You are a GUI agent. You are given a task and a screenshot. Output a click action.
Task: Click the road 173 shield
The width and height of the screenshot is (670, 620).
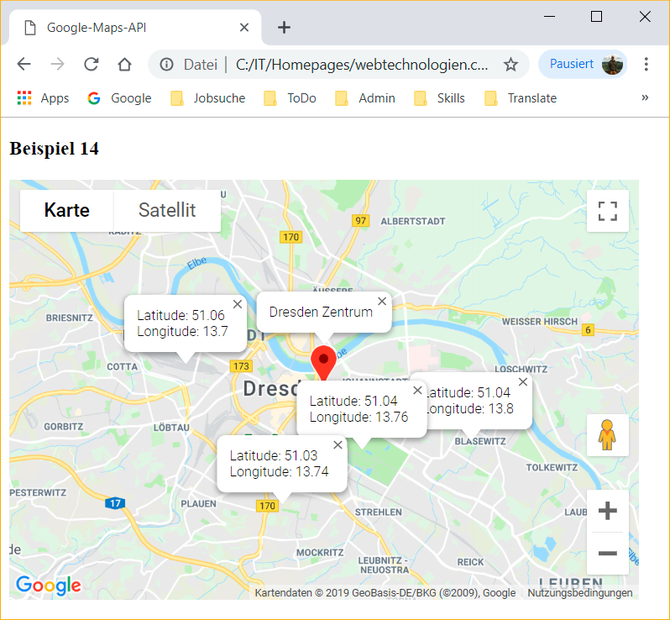click(x=241, y=366)
